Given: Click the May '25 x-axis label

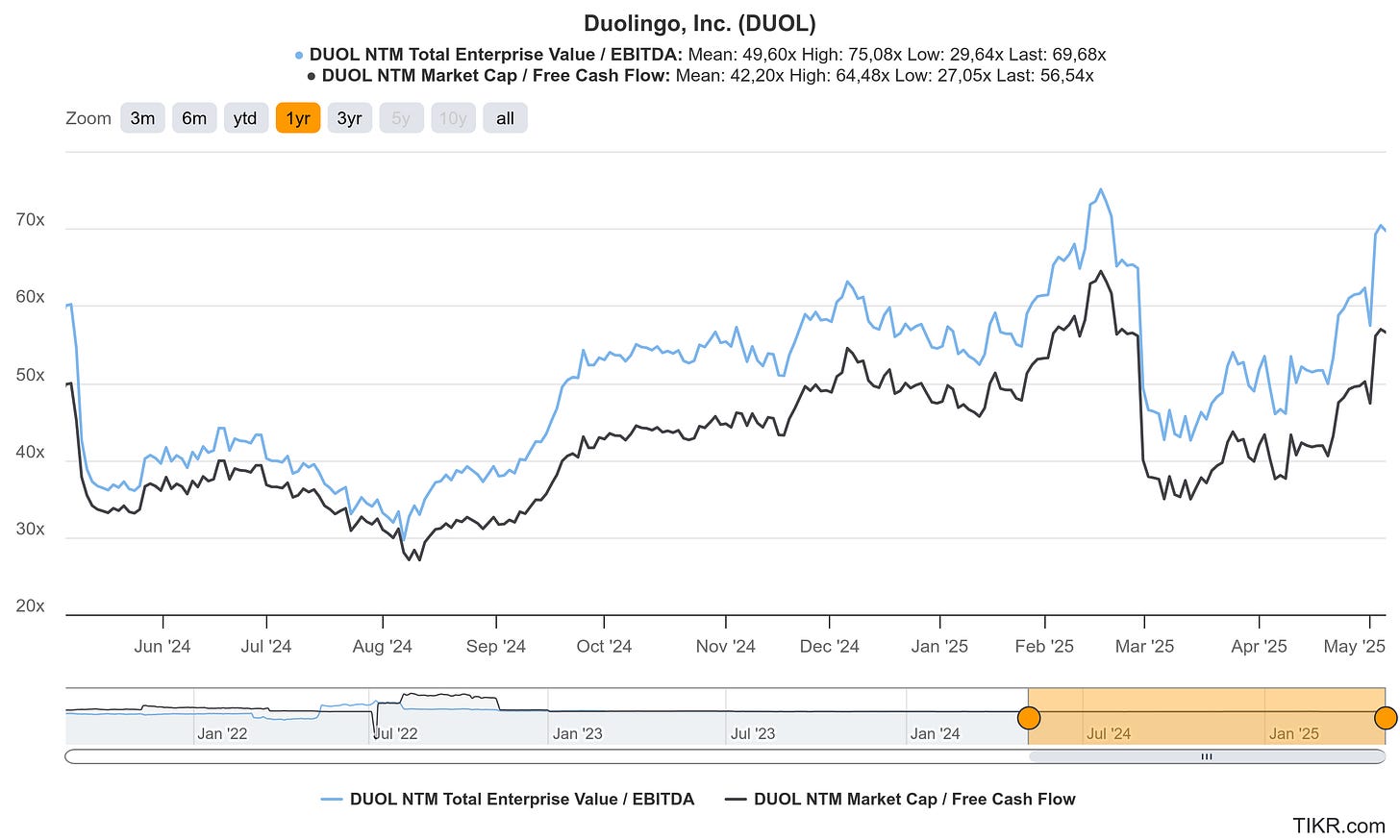Looking at the screenshot, I should tap(1355, 646).
